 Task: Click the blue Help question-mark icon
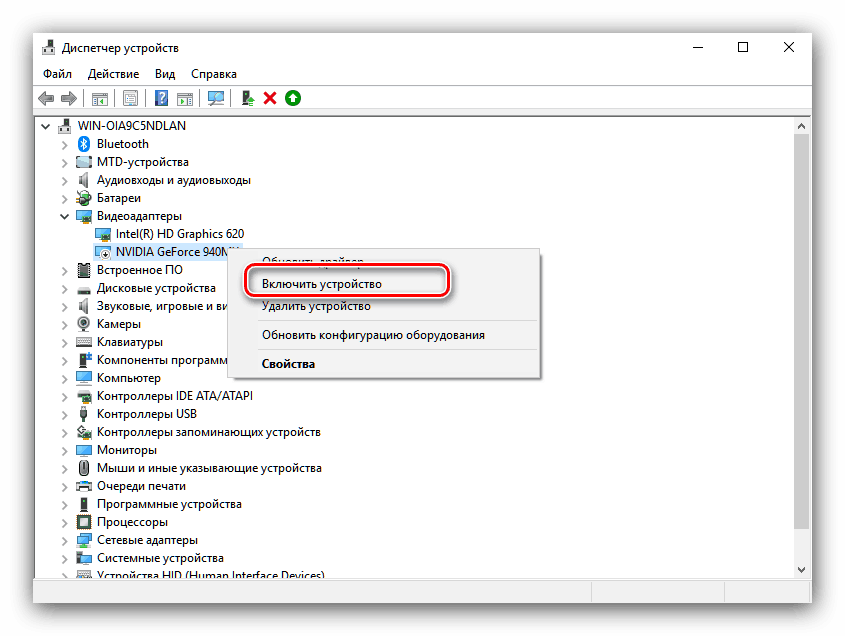coord(161,98)
